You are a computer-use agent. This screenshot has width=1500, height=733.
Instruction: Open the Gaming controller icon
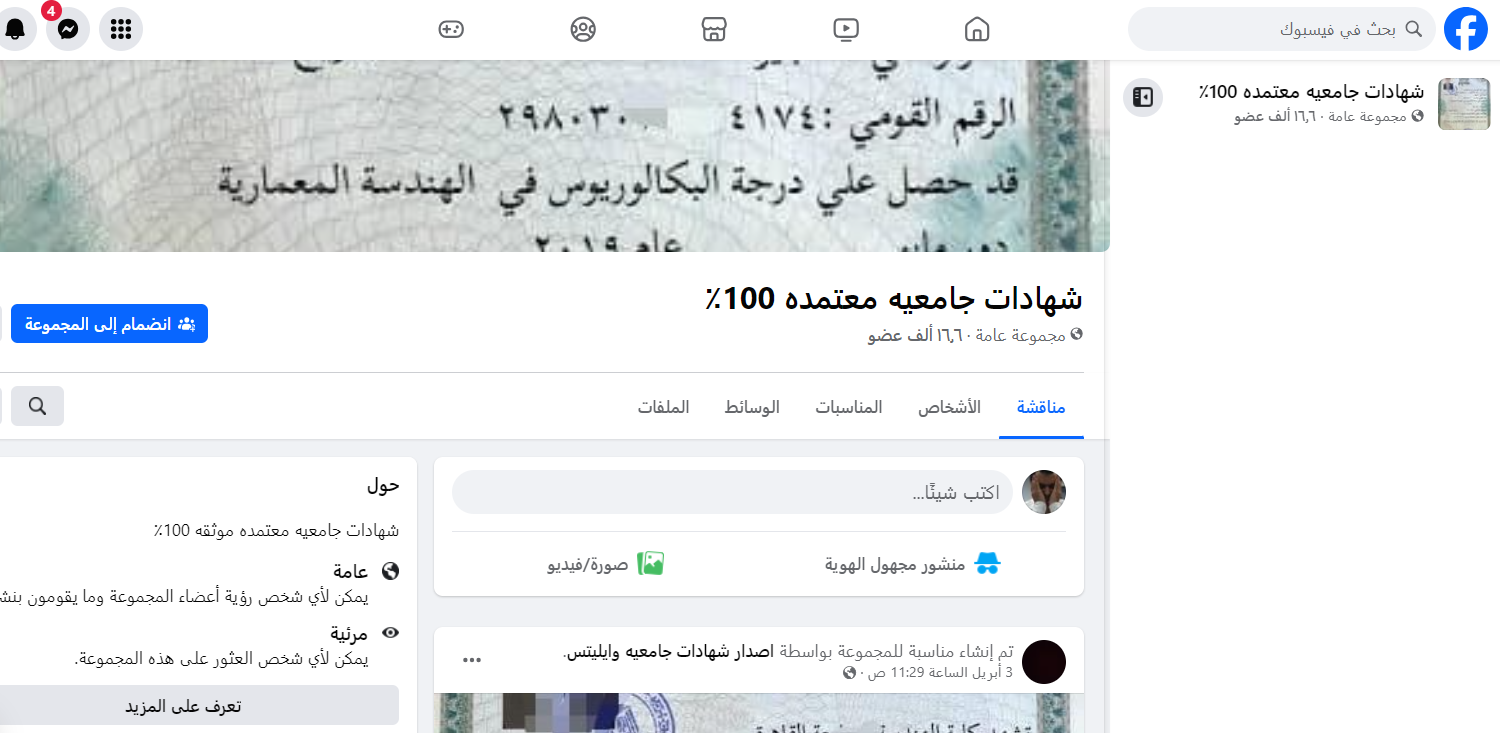point(451,29)
